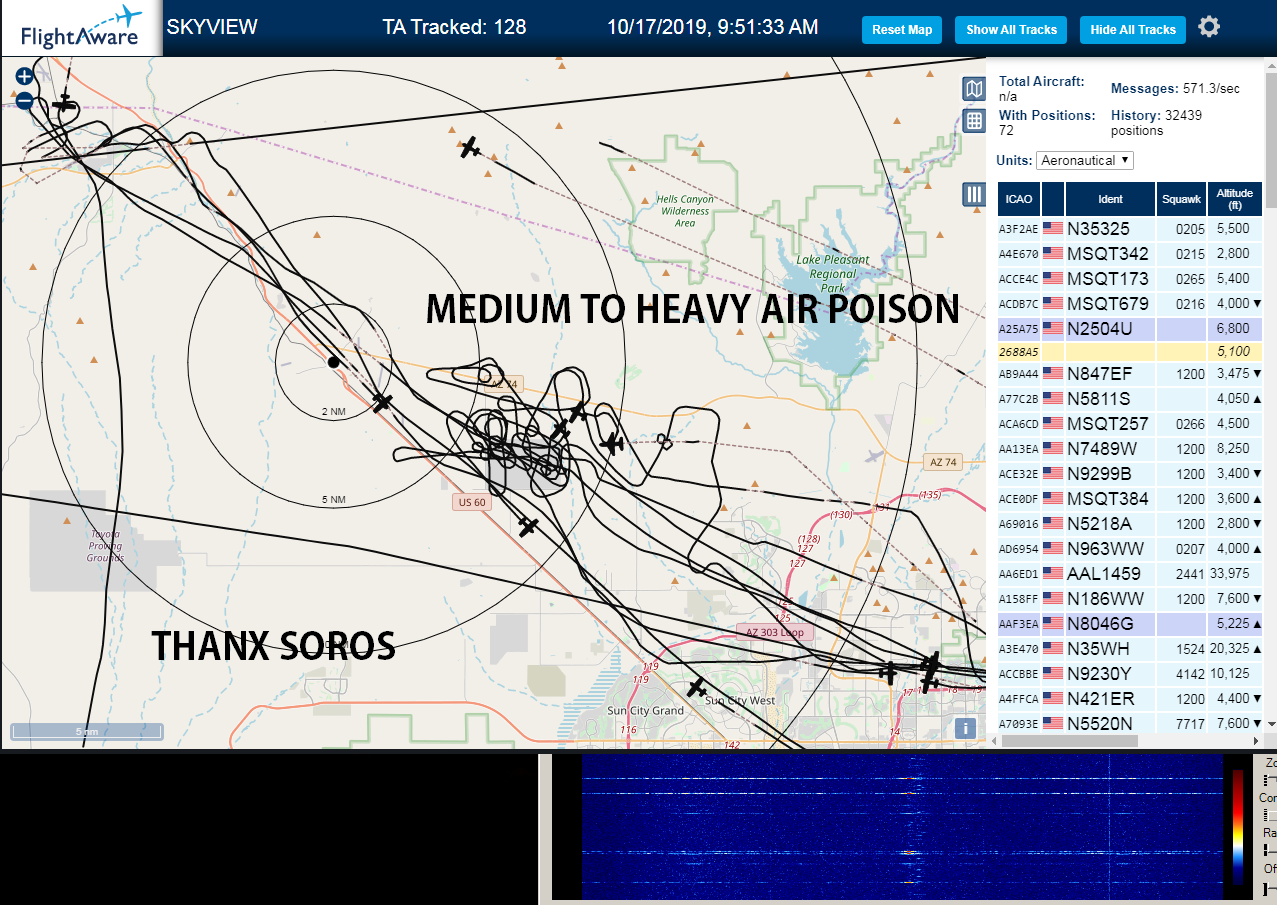Click the AZ 303 Loop road label
This screenshot has width=1277, height=905.
775,632
